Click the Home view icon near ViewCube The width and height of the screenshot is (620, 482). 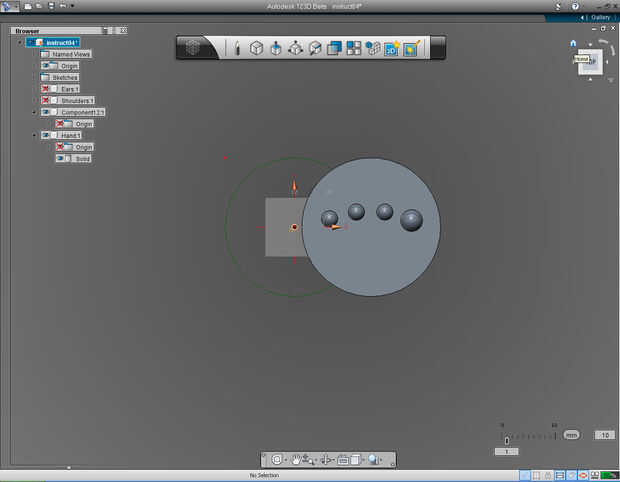pyautogui.click(x=573, y=43)
